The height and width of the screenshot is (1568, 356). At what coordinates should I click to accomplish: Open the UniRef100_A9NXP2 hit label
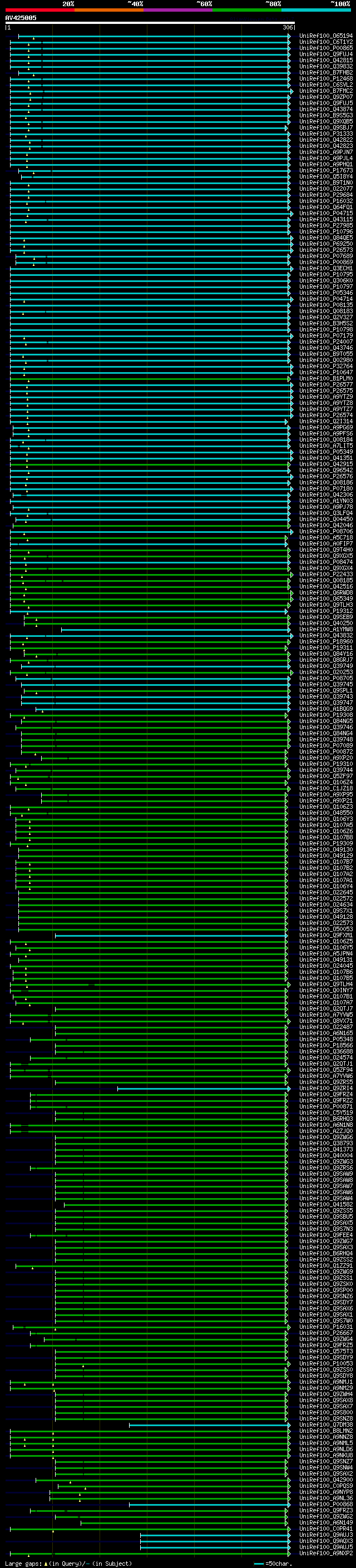(x=325, y=1553)
